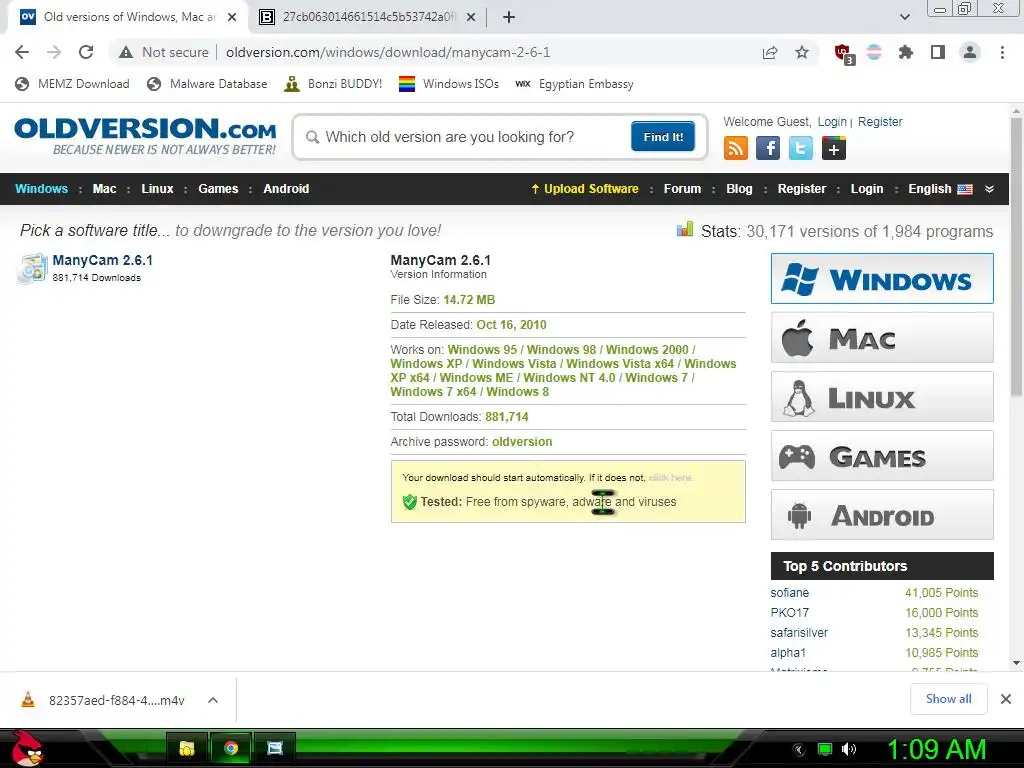Open the Forum link
1024x768 pixels.
682,189
